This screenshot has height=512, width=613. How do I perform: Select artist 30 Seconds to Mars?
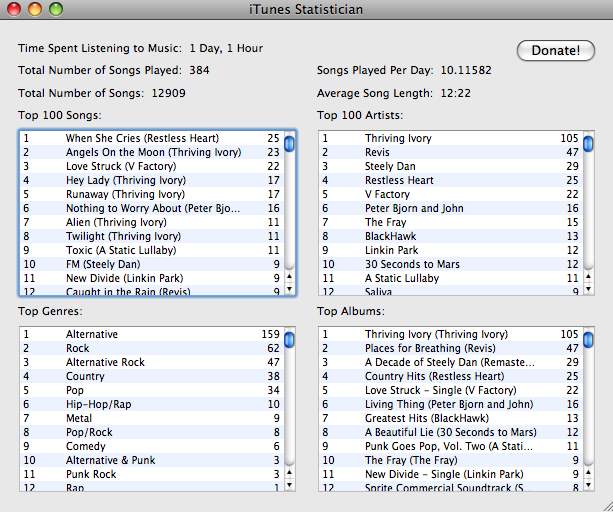point(451,264)
